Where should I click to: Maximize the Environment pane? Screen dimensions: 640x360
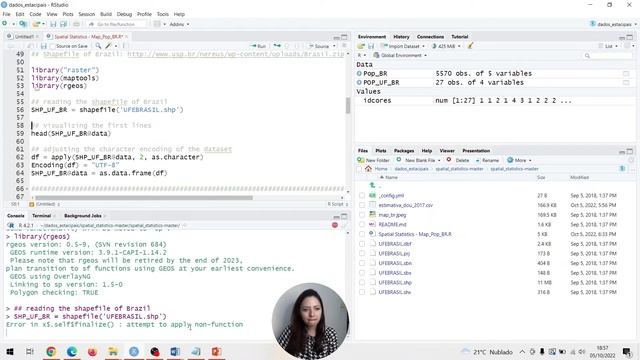[629, 37]
